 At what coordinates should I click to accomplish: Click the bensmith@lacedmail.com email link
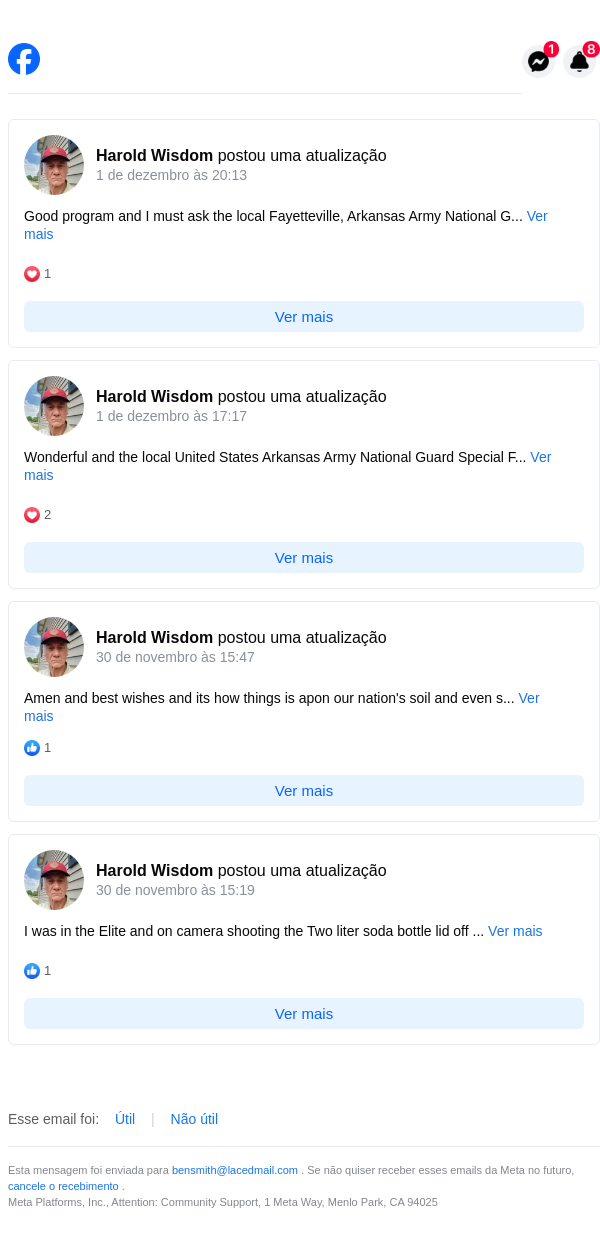[x=235, y=1170]
